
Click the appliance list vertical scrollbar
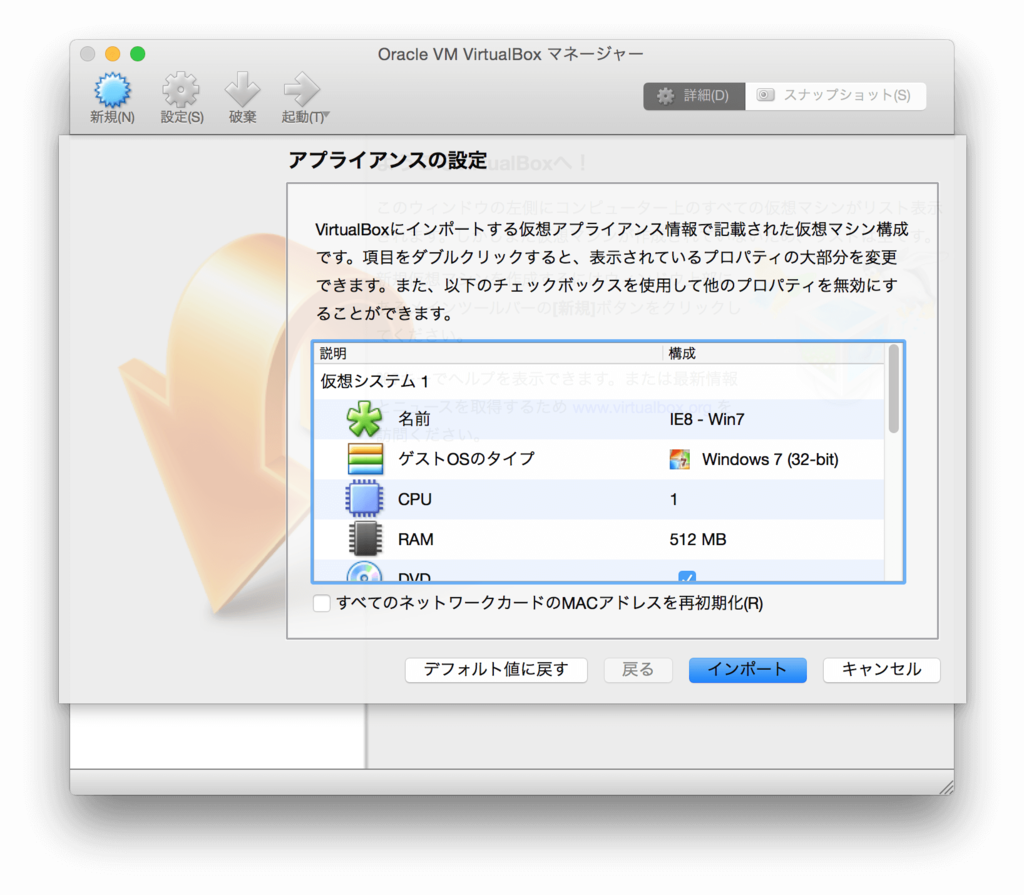tap(893, 389)
